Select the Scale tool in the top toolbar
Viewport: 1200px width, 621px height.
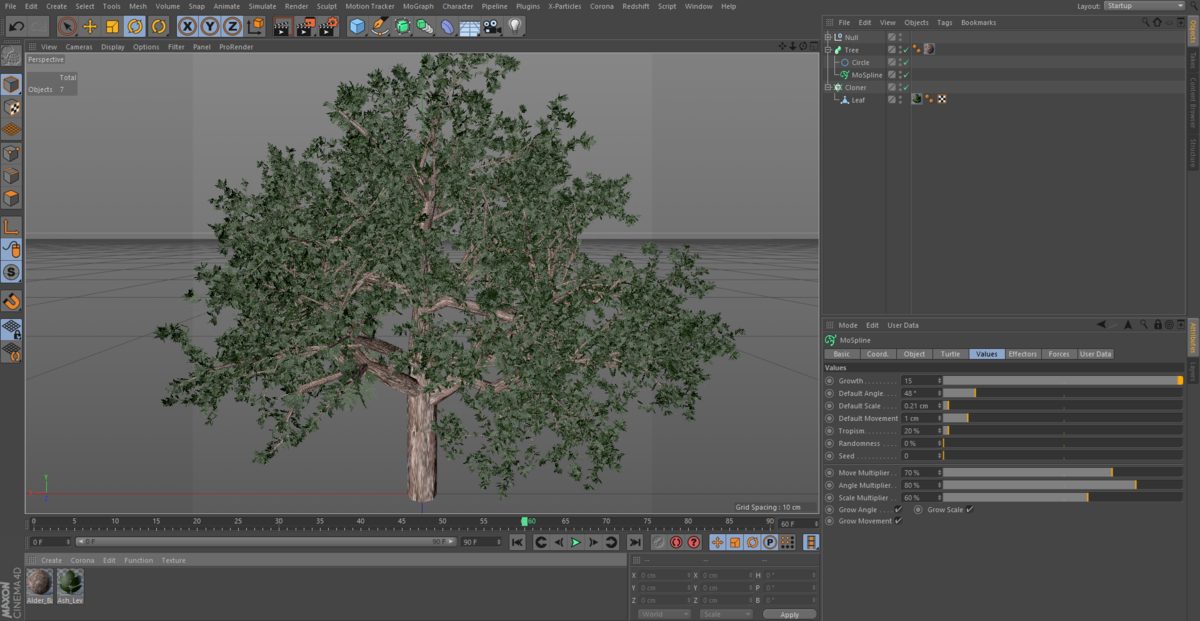[x=112, y=26]
